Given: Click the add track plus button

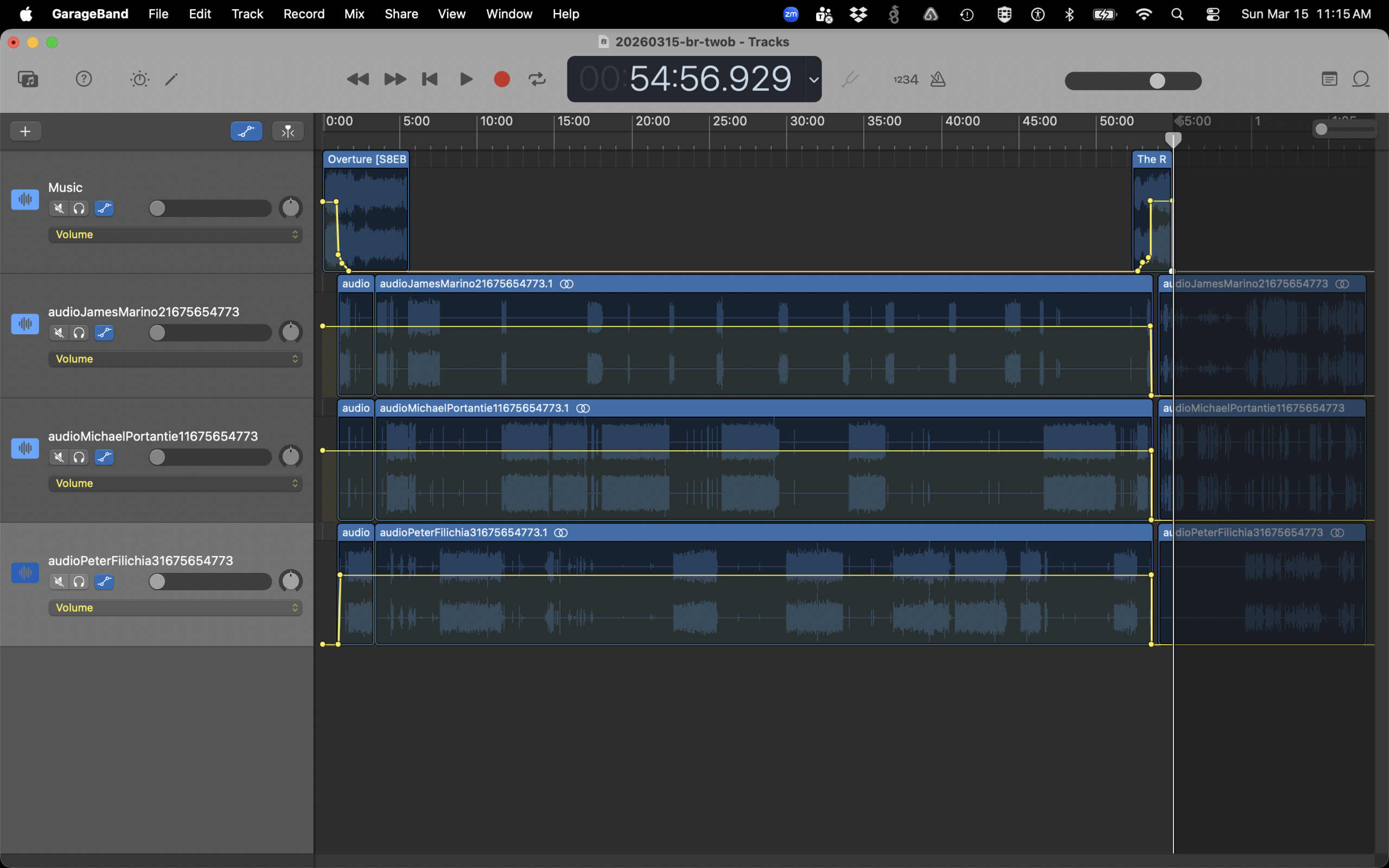Looking at the screenshot, I should (26, 131).
